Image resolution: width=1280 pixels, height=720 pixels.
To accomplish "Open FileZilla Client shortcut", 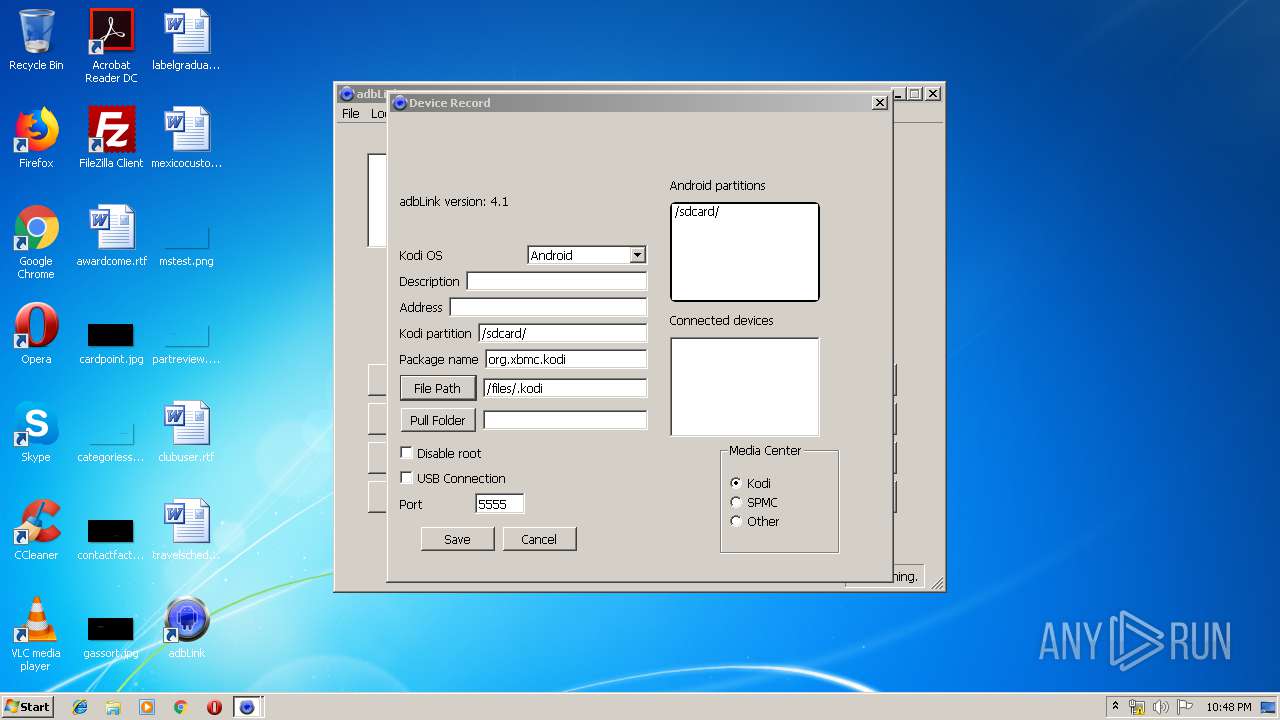I will (x=111, y=138).
